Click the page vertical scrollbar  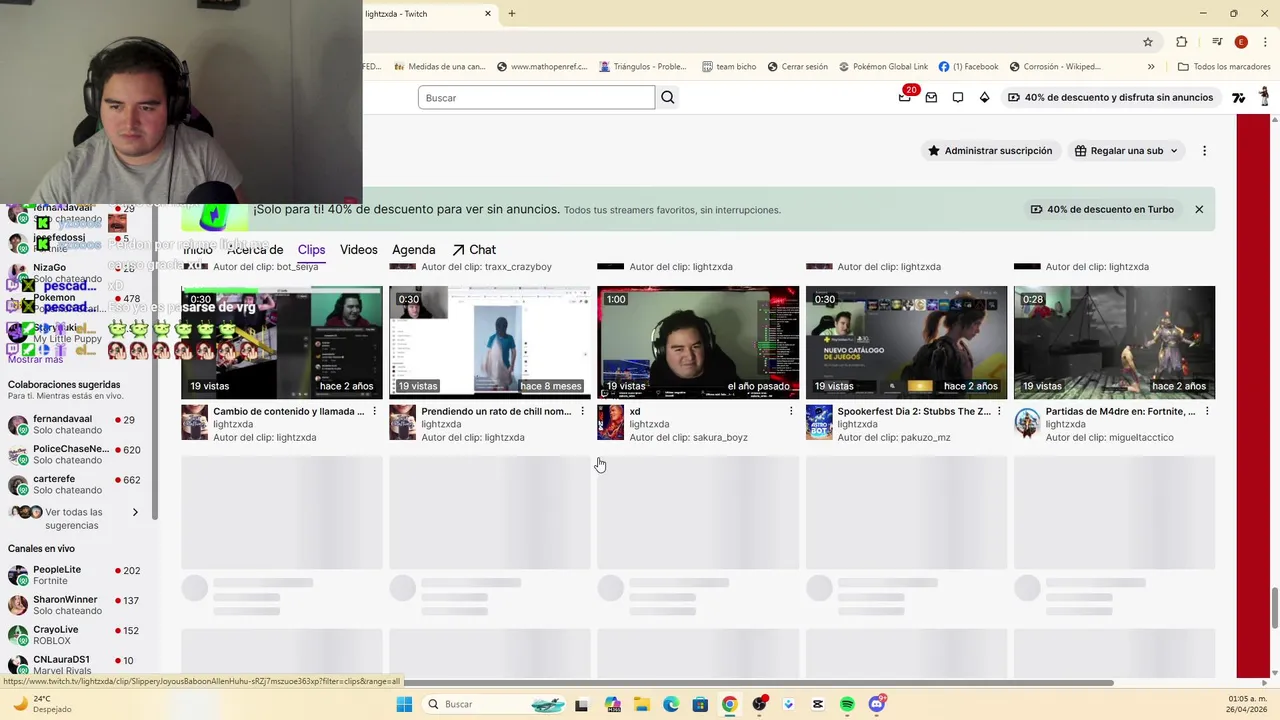pos(1275,608)
